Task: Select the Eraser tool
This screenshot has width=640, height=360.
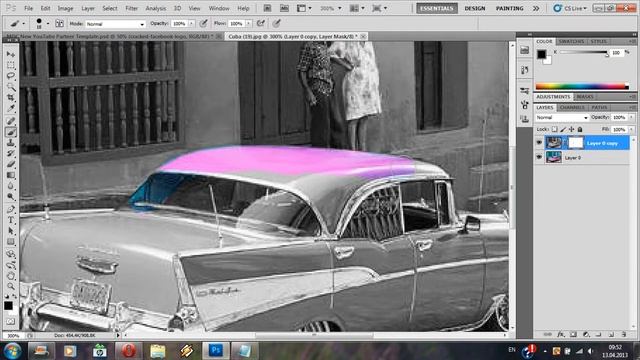Action: (x=11, y=164)
